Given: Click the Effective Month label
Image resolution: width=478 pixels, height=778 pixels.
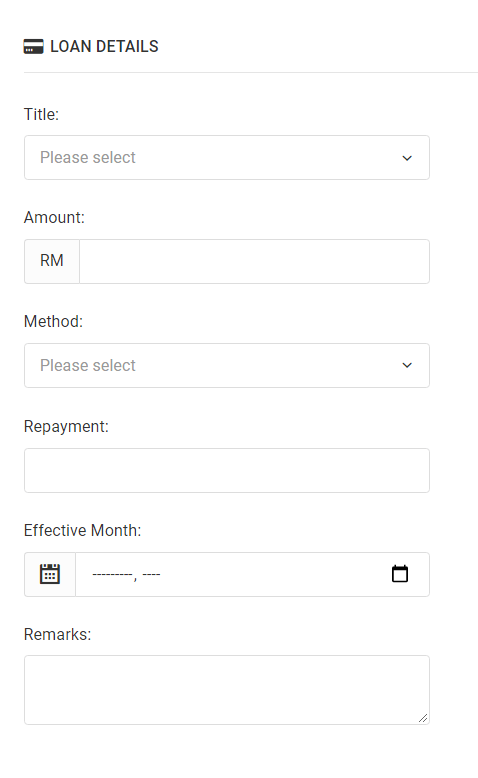Looking at the screenshot, I should point(82,530).
